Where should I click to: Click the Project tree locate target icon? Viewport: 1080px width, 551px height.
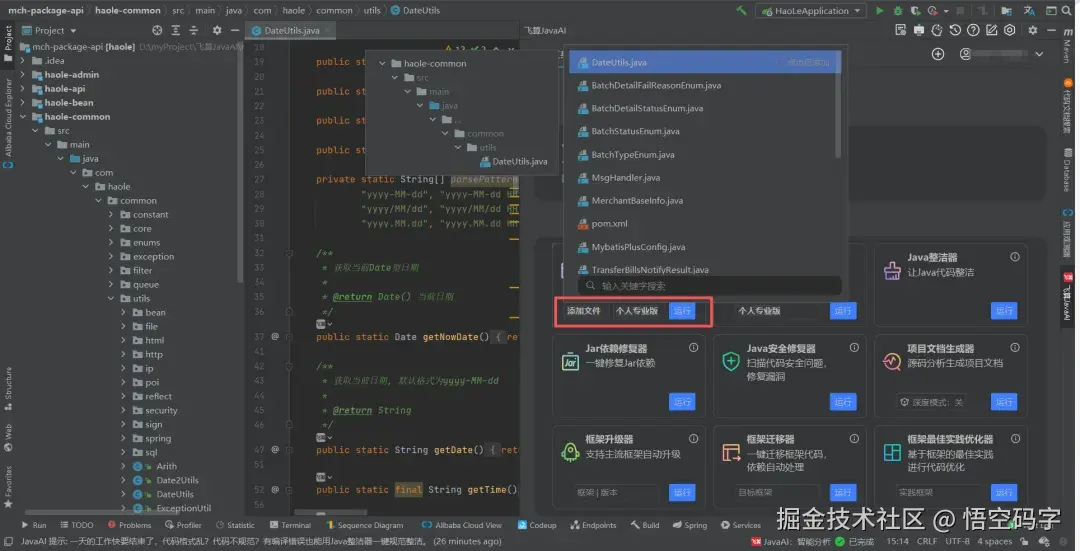click(x=157, y=30)
